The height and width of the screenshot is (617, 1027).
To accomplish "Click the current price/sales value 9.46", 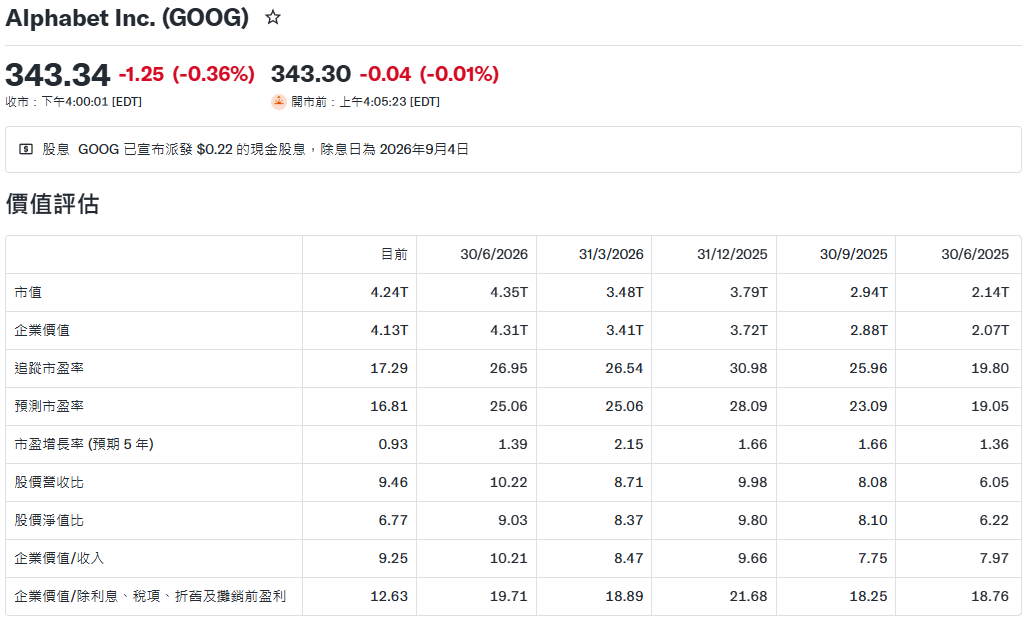I will (x=393, y=482).
